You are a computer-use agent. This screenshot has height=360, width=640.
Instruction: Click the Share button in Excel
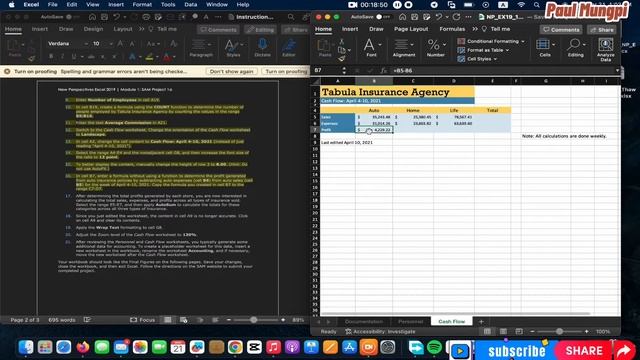(602, 30)
